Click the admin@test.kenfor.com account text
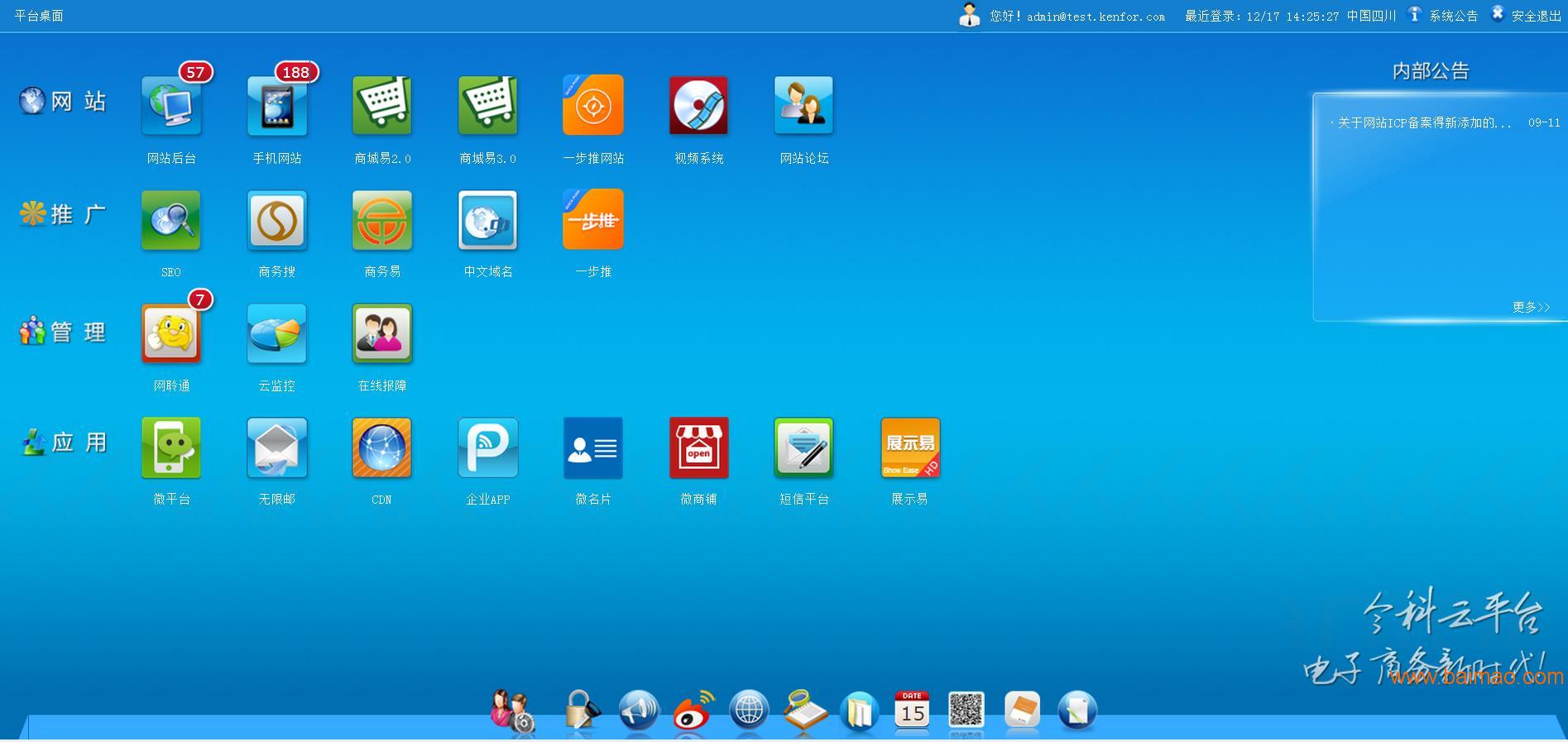 pos(1096,17)
